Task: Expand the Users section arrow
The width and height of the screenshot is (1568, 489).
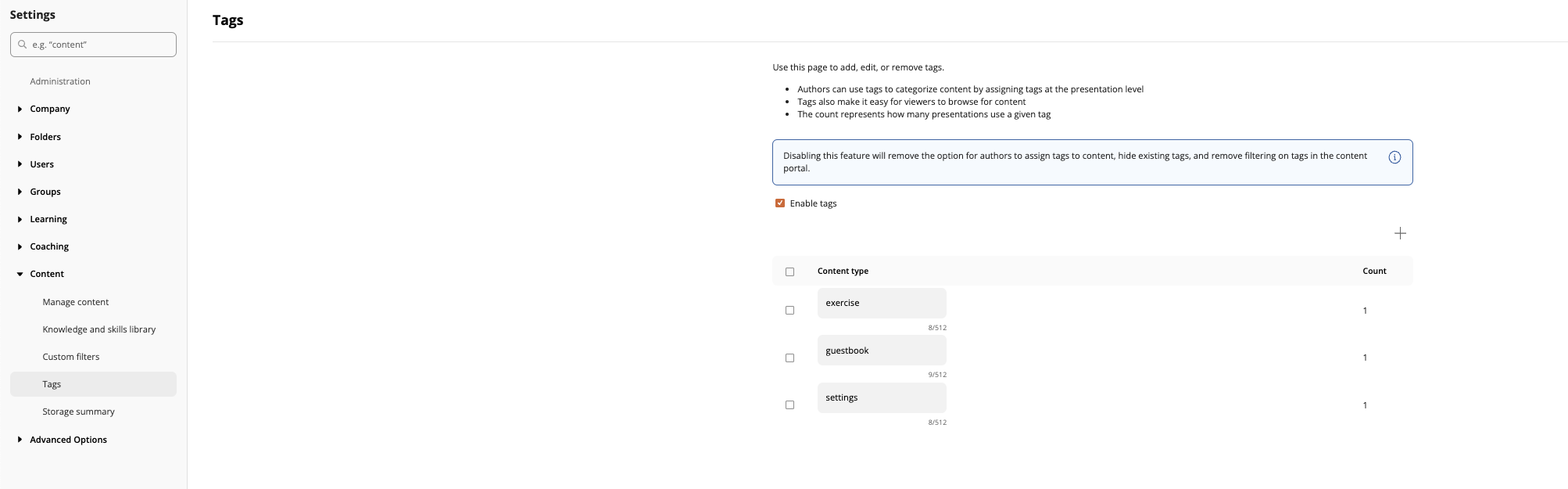Action: [x=20, y=164]
